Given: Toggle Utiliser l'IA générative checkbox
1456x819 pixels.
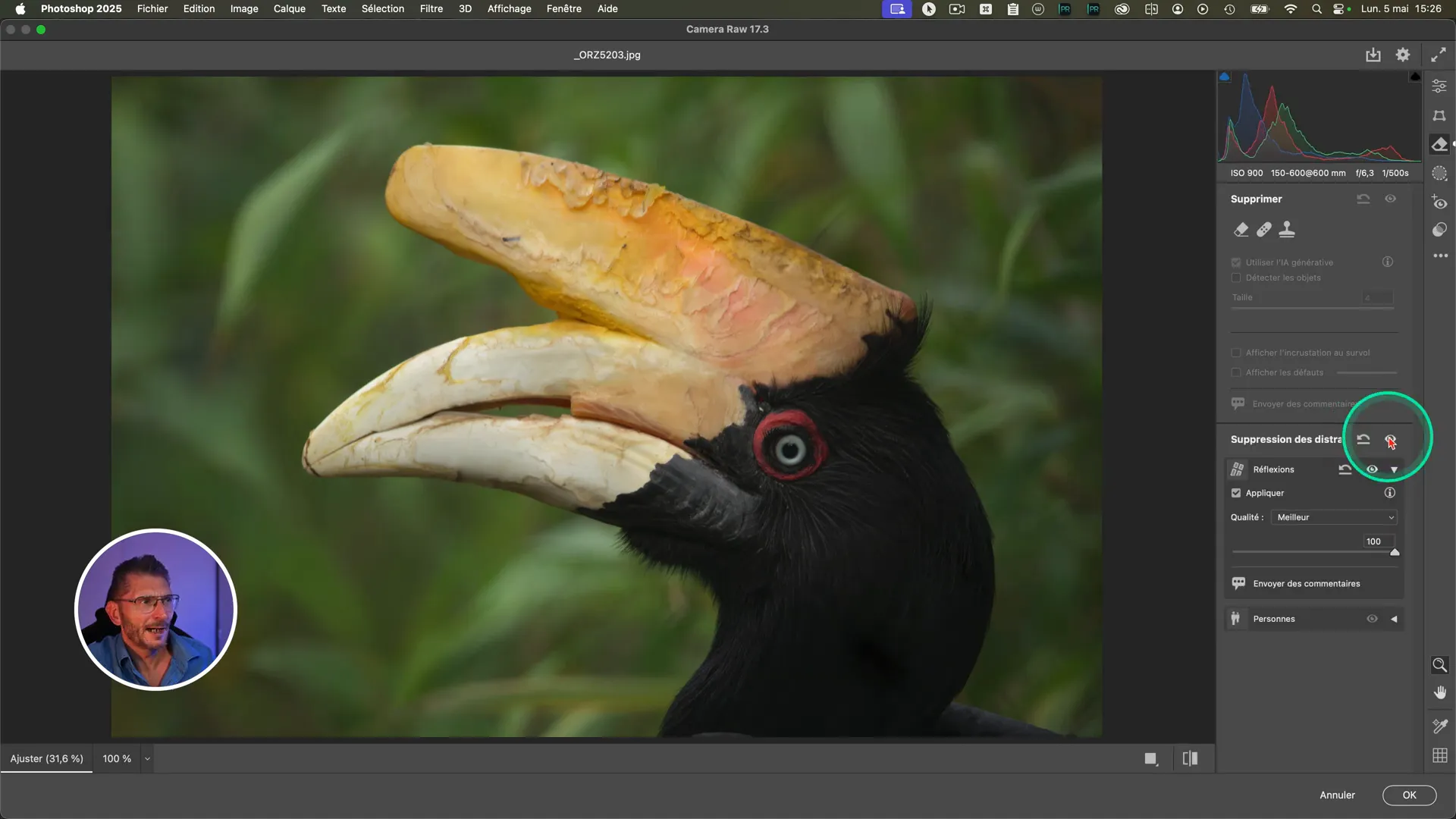Looking at the screenshot, I should (1236, 262).
